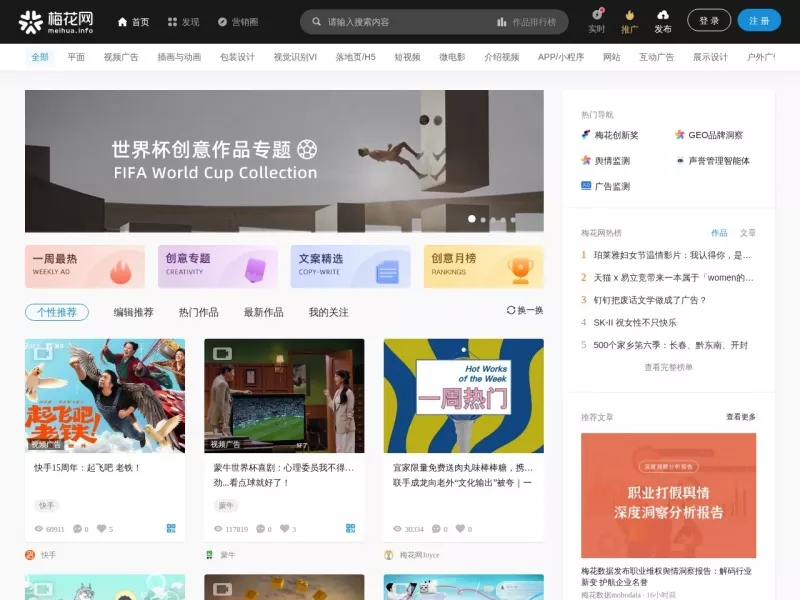Click the home icon beside 首页
This screenshot has width=800, height=600.
tap(122, 22)
